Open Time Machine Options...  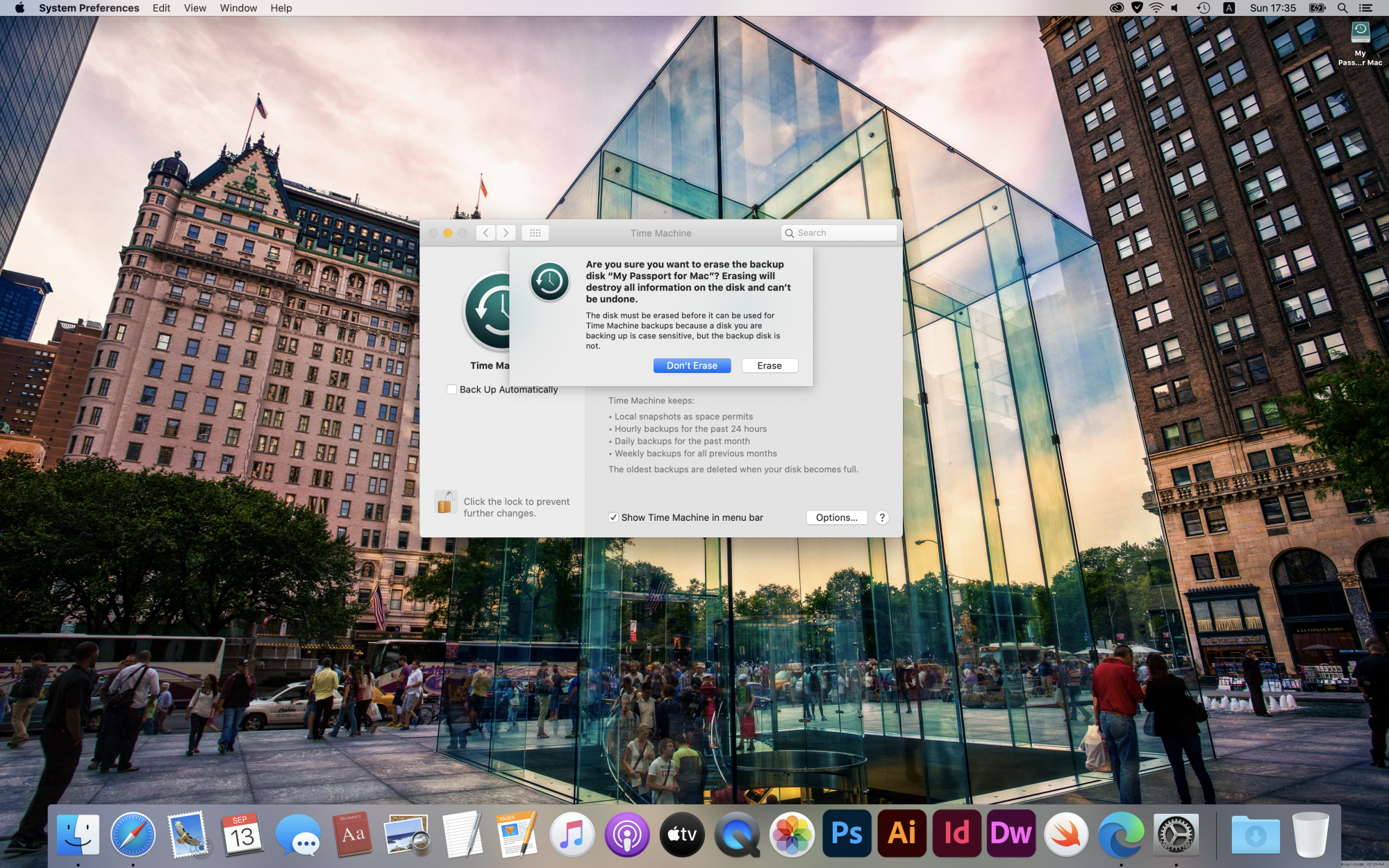click(837, 517)
